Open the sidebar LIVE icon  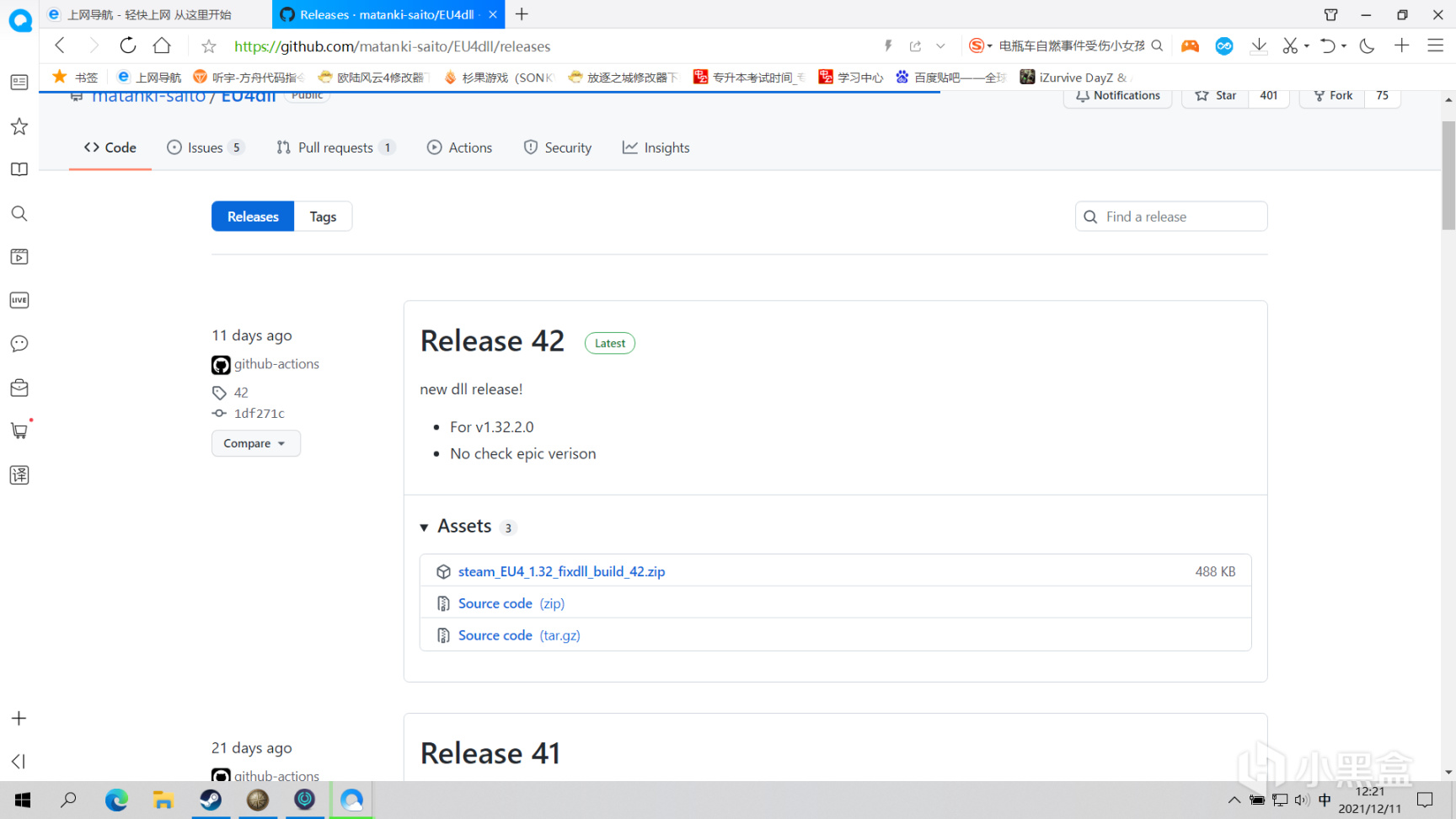tap(19, 300)
